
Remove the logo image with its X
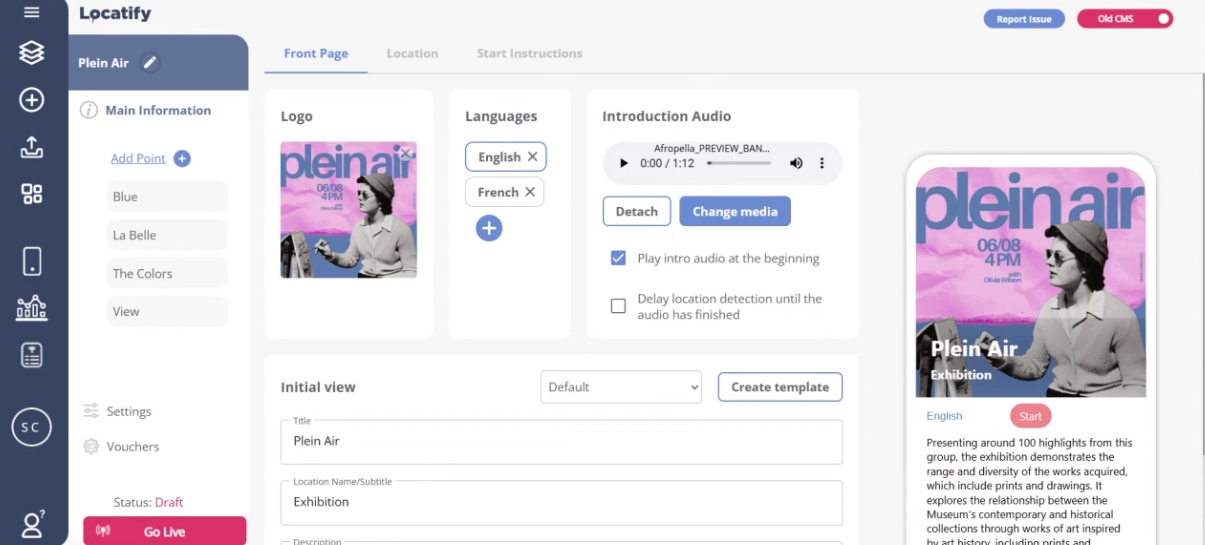[x=406, y=153]
